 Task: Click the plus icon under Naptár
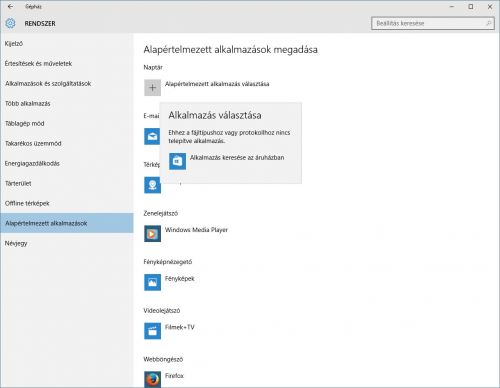pyautogui.click(x=152, y=88)
